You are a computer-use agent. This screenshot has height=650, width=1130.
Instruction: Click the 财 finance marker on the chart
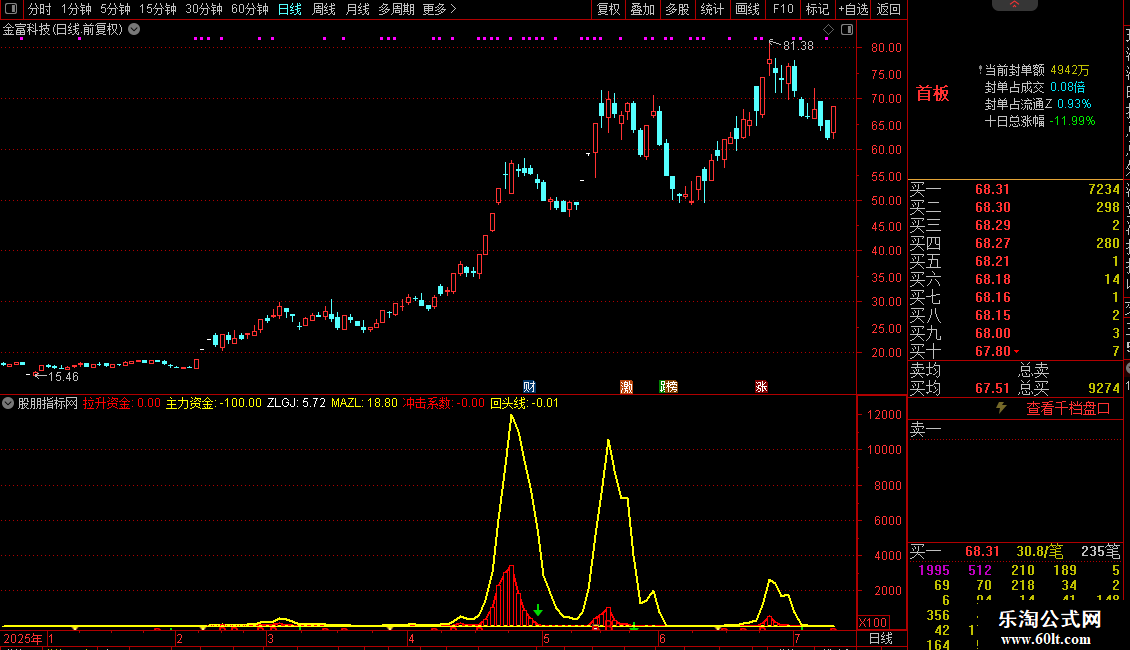530,387
